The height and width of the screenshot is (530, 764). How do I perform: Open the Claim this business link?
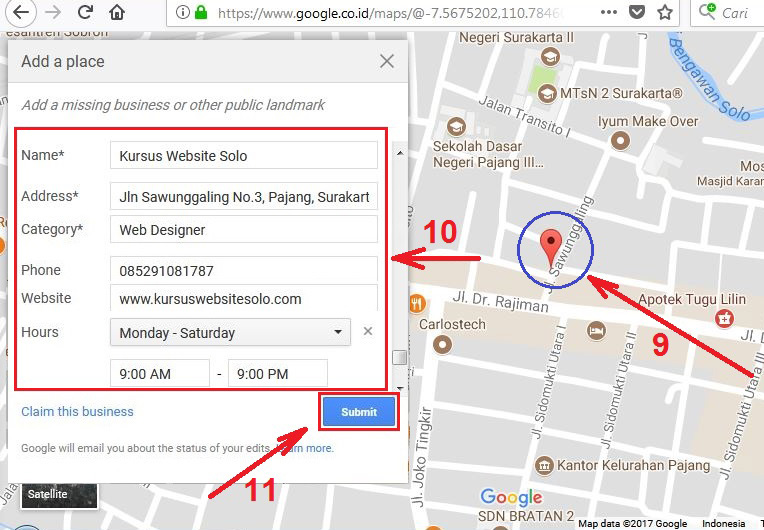tap(77, 412)
